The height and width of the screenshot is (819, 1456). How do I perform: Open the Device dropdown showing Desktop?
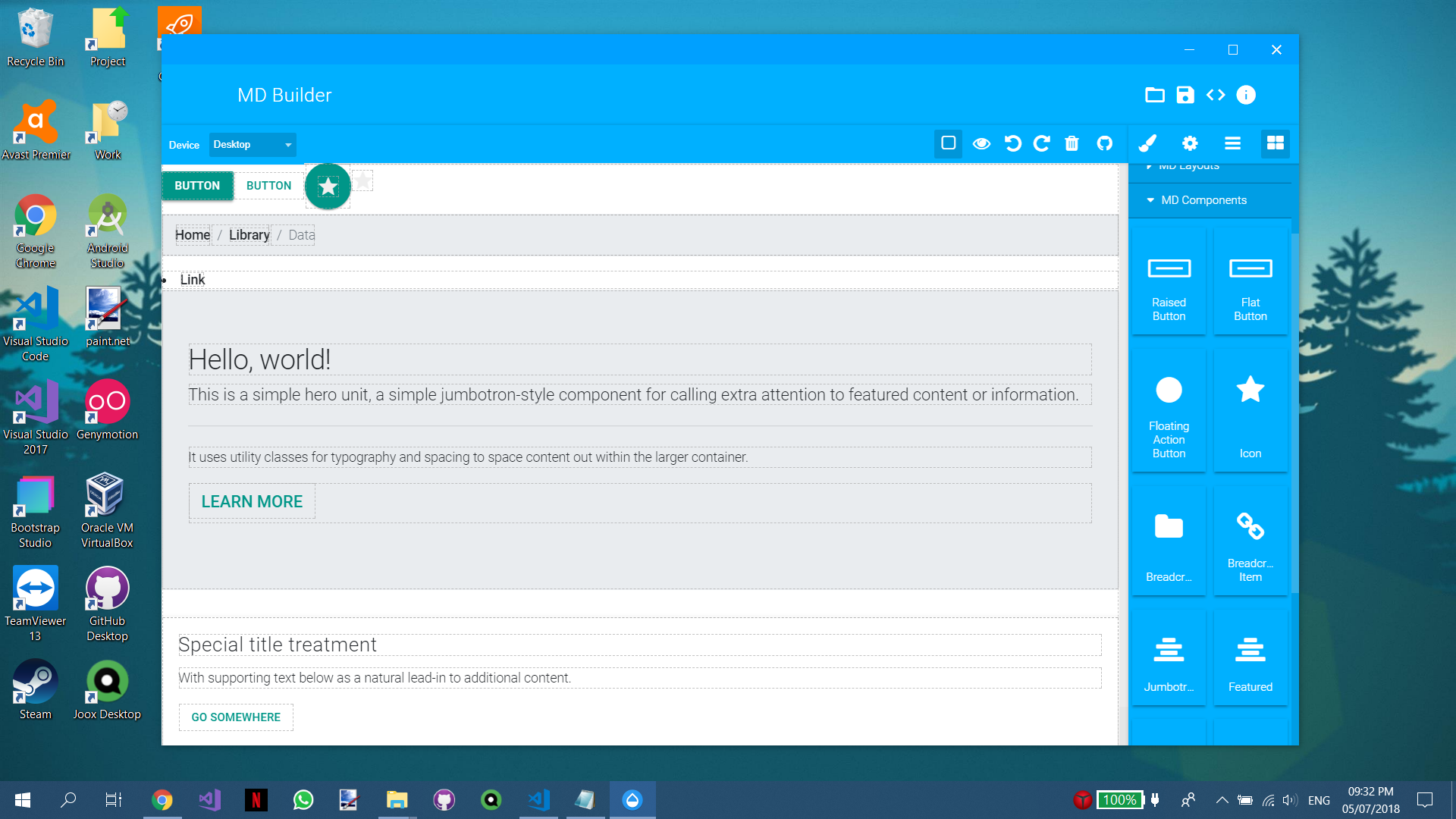point(252,144)
